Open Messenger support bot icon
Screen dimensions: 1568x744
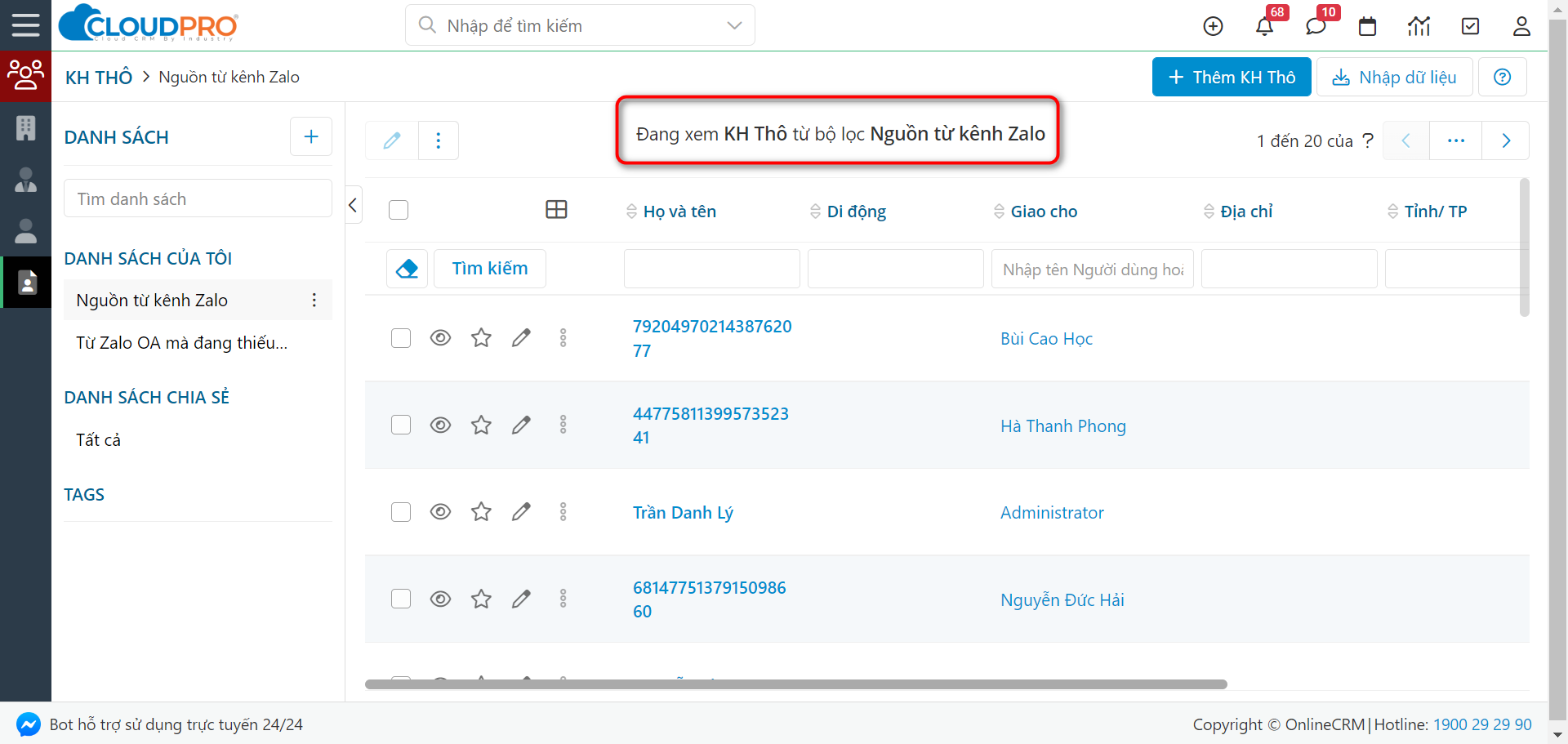[x=29, y=724]
